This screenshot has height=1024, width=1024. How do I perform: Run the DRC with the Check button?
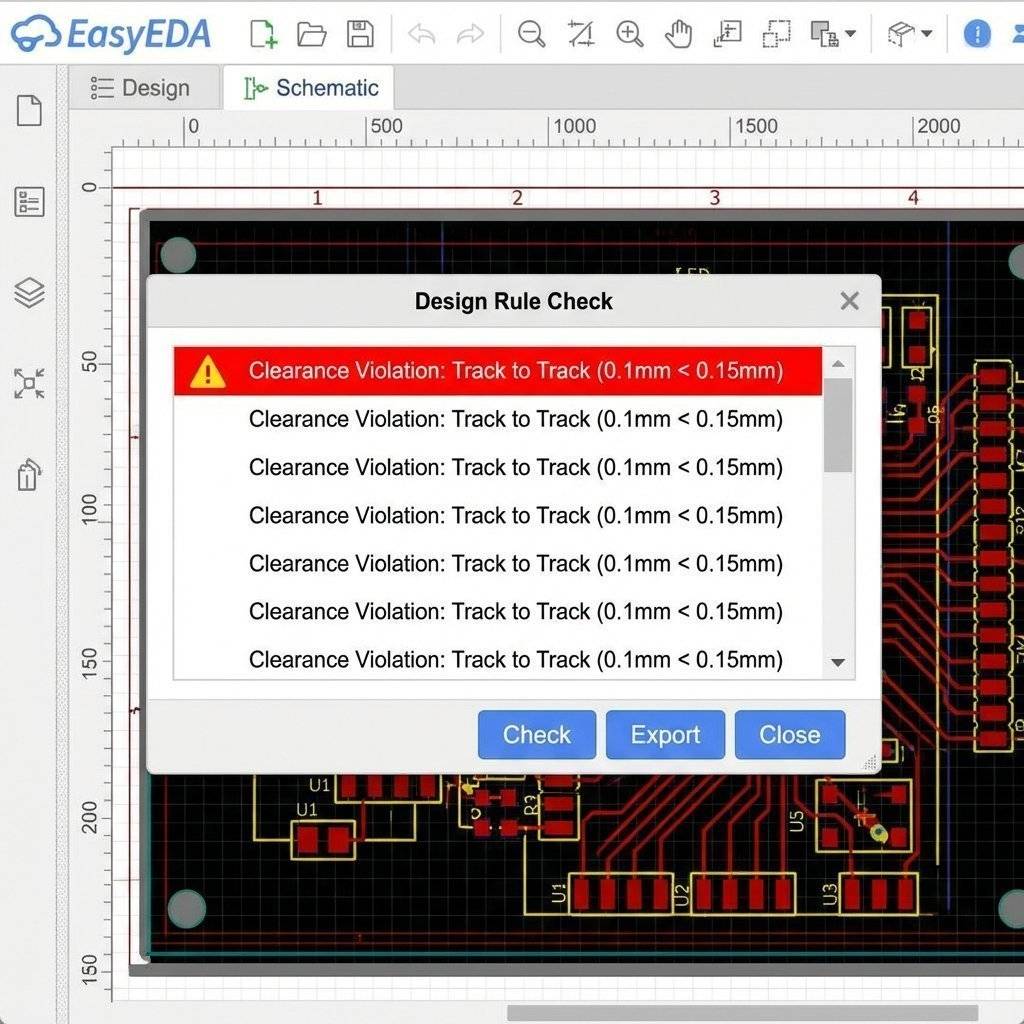tap(537, 735)
